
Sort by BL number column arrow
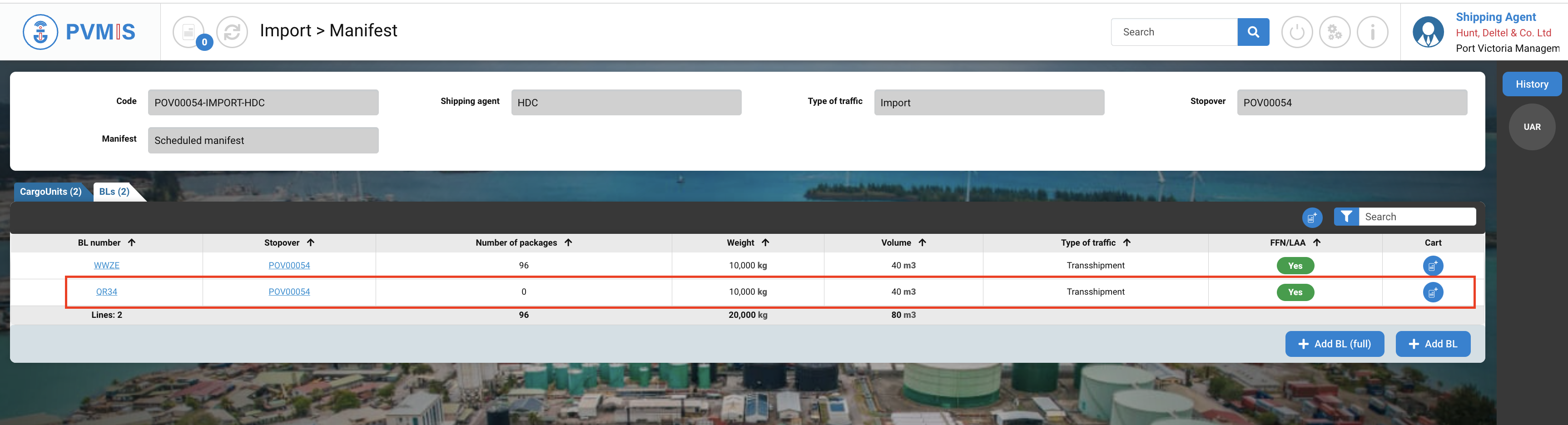click(131, 242)
